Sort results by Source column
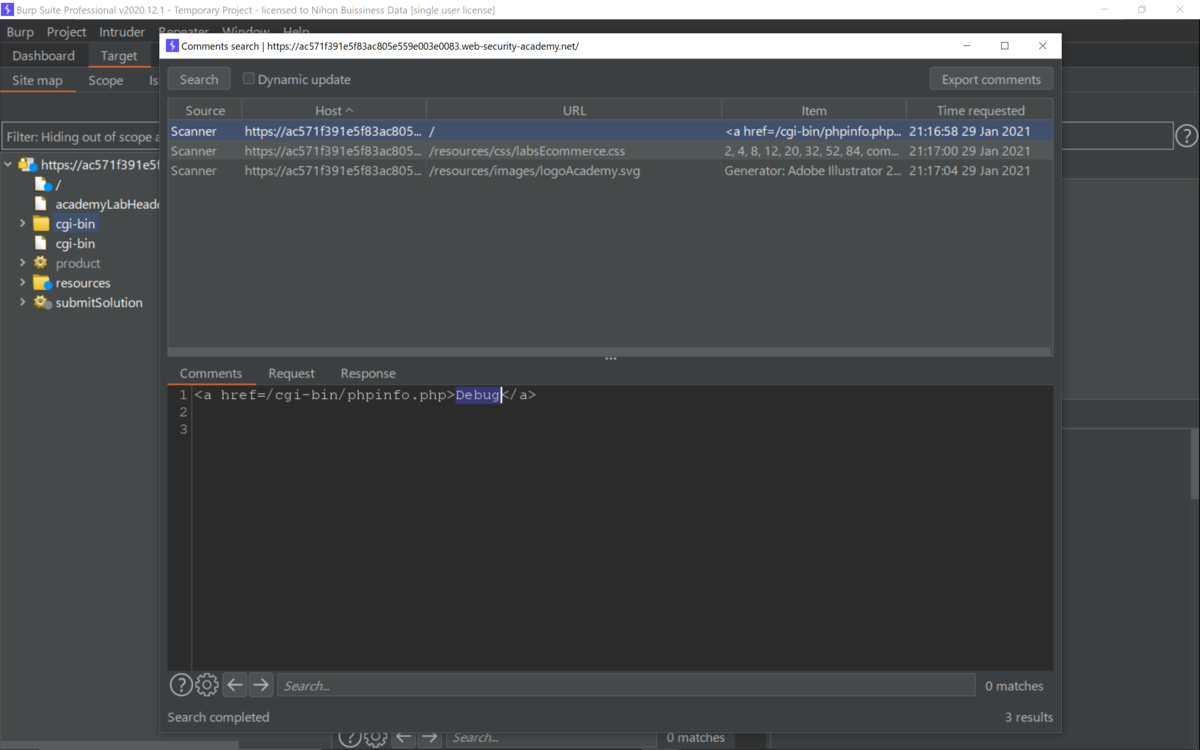 205,110
